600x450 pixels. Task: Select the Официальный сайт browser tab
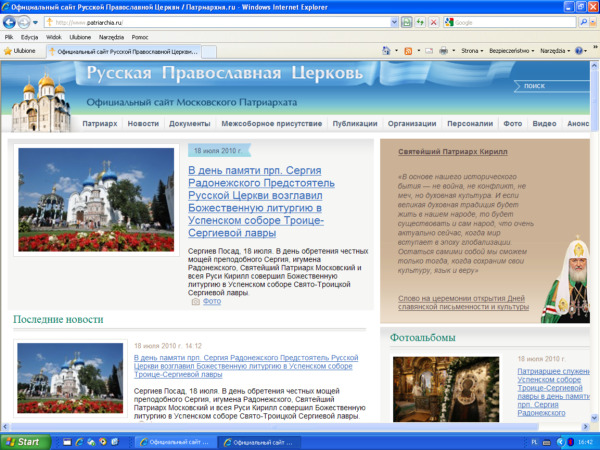tap(123, 52)
